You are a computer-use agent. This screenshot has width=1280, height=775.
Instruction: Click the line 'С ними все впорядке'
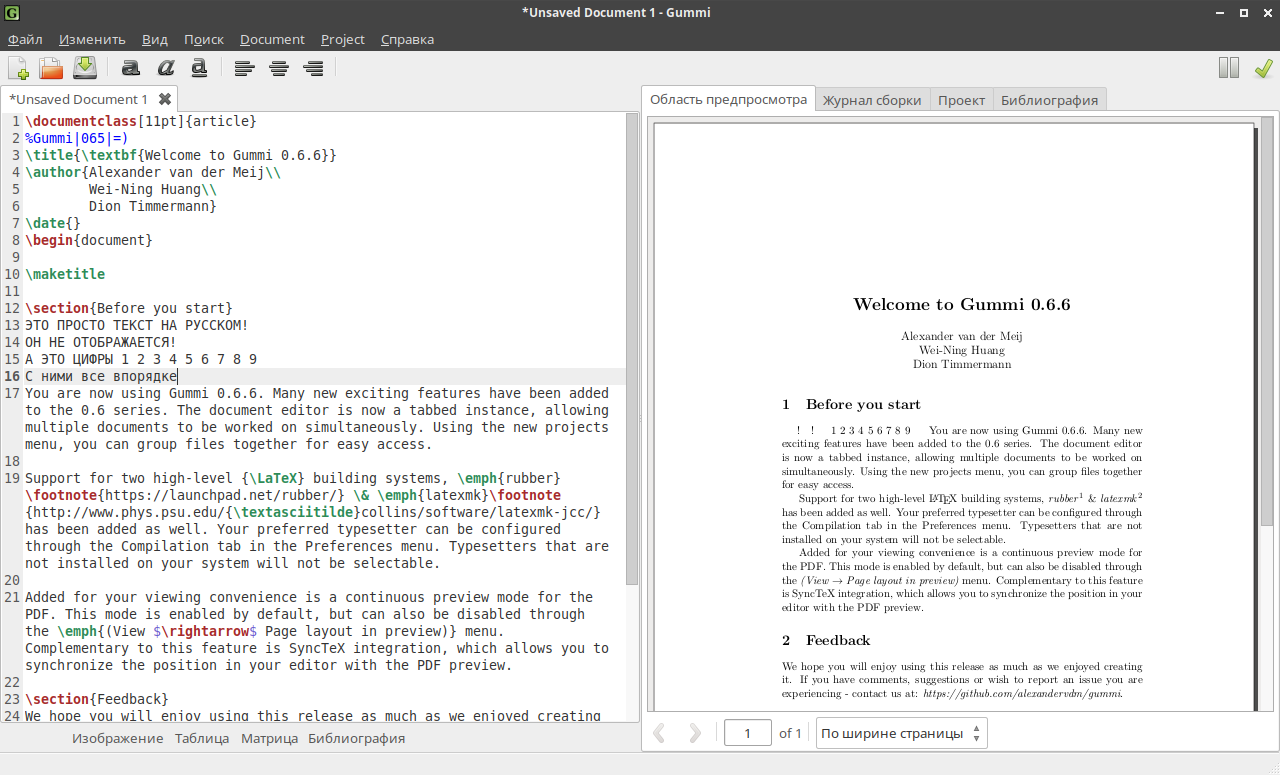(x=101, y=376)
